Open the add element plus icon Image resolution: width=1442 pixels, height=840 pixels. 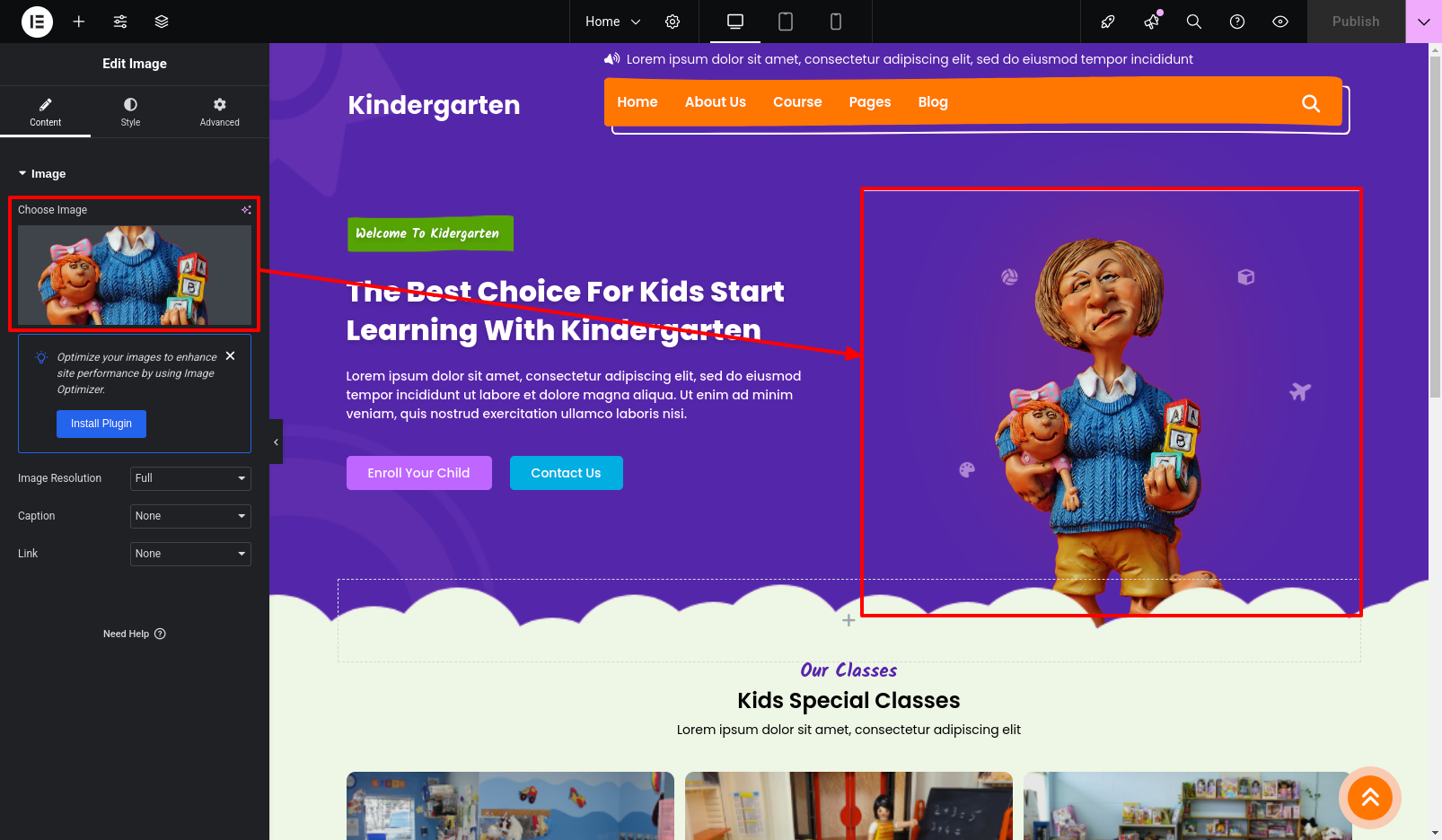pos(79,22)
